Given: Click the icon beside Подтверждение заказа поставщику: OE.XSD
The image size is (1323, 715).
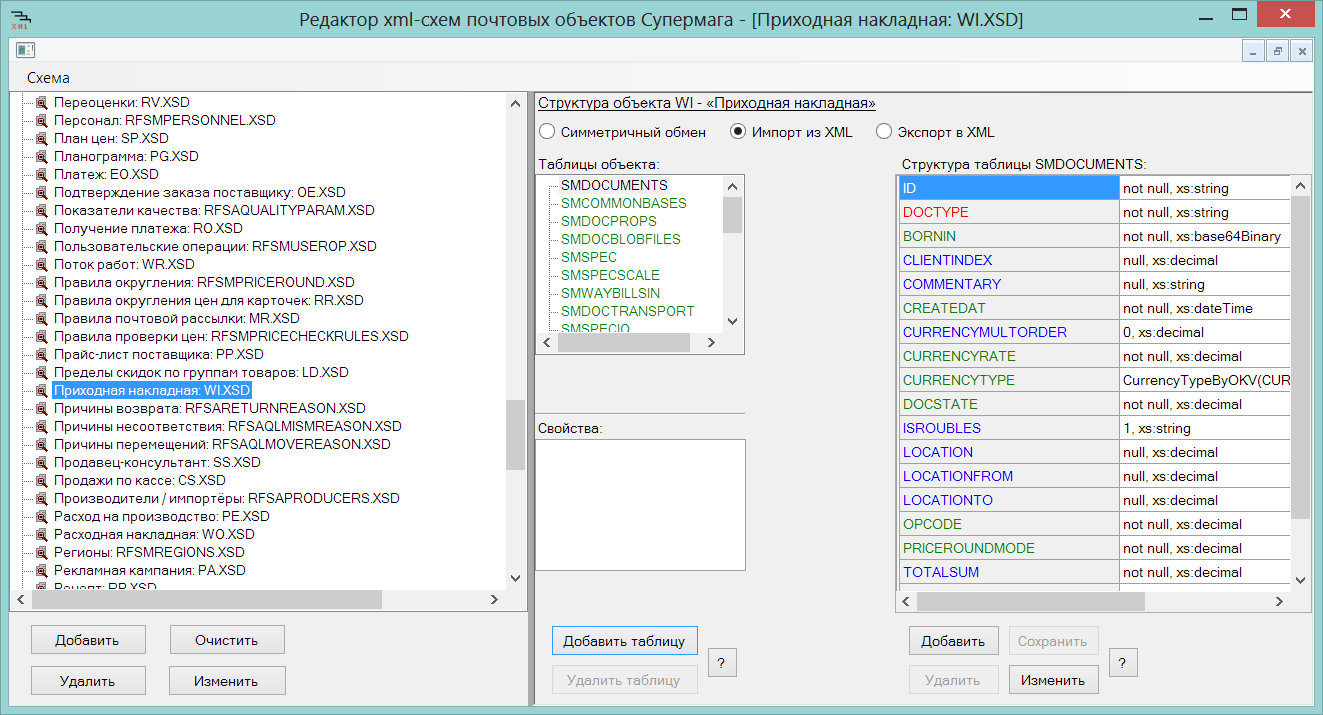Looking at the screenshot, I should [42, 192].
